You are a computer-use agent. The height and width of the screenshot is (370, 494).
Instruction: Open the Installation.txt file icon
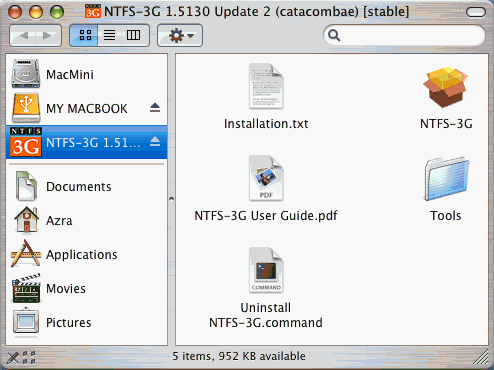coord(266,86)
